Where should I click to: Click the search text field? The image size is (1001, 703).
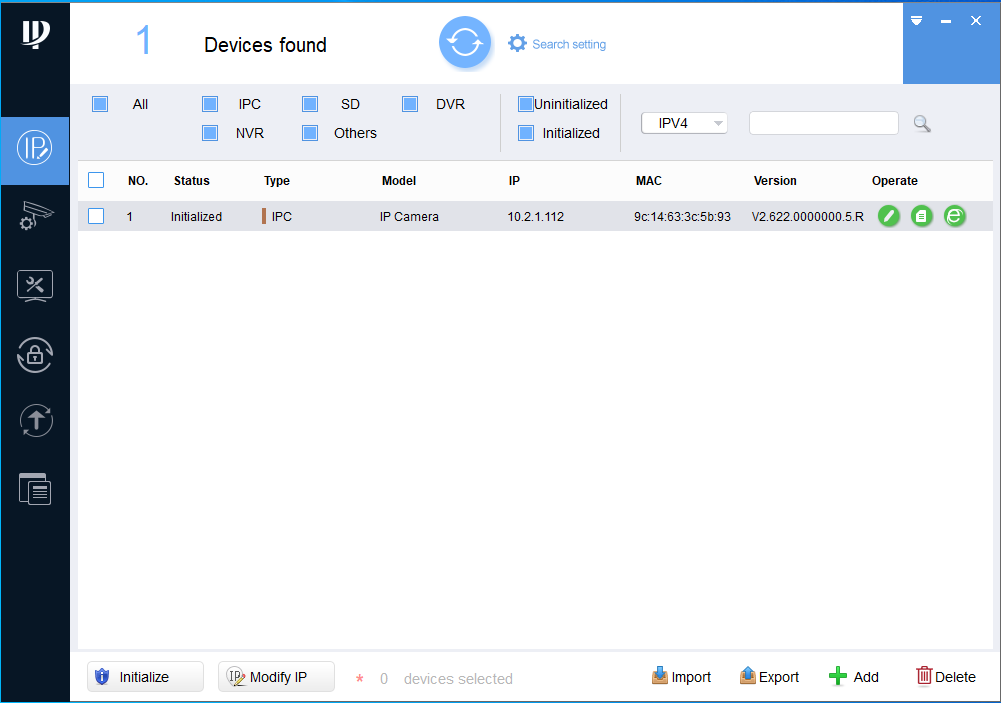(x=824, y=123)
